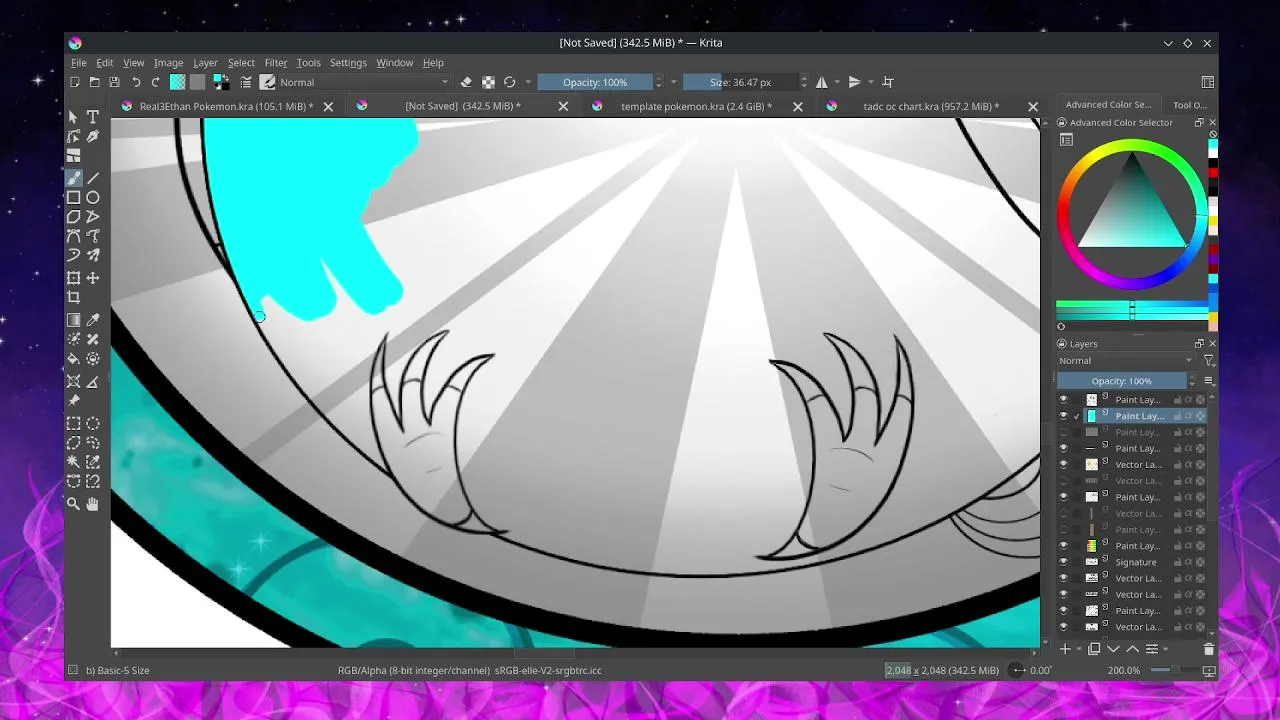
Task: Select the Elliptical Selection tool
Action: 93,423
